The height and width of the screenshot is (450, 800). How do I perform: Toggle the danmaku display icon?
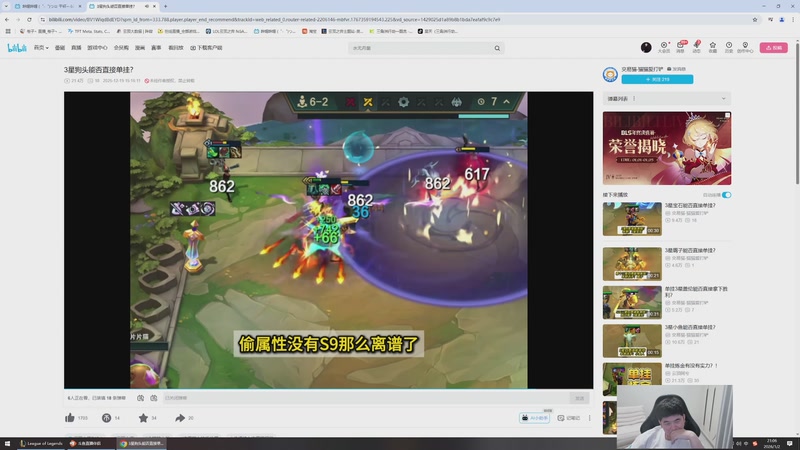pos(140,398)
